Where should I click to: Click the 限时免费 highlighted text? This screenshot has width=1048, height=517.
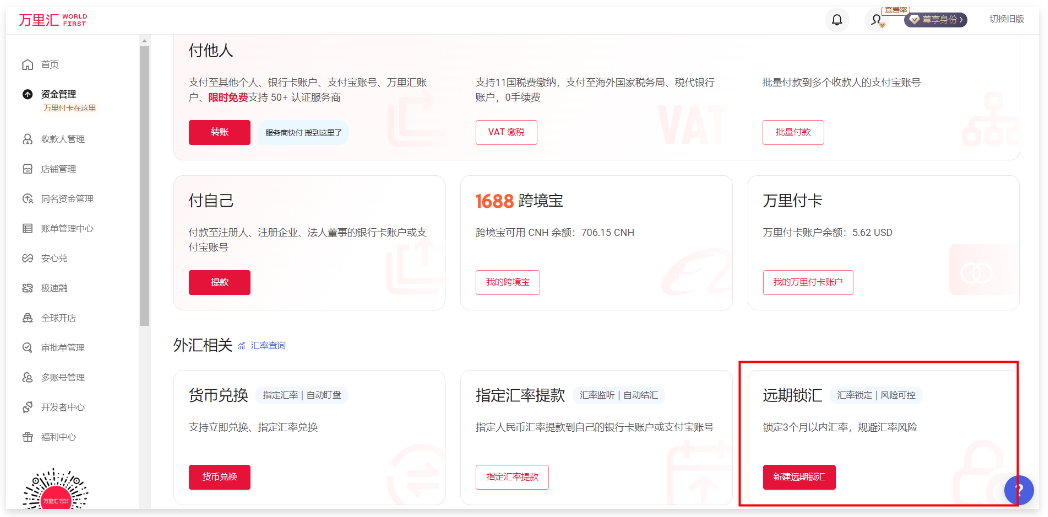pos(229,98)
